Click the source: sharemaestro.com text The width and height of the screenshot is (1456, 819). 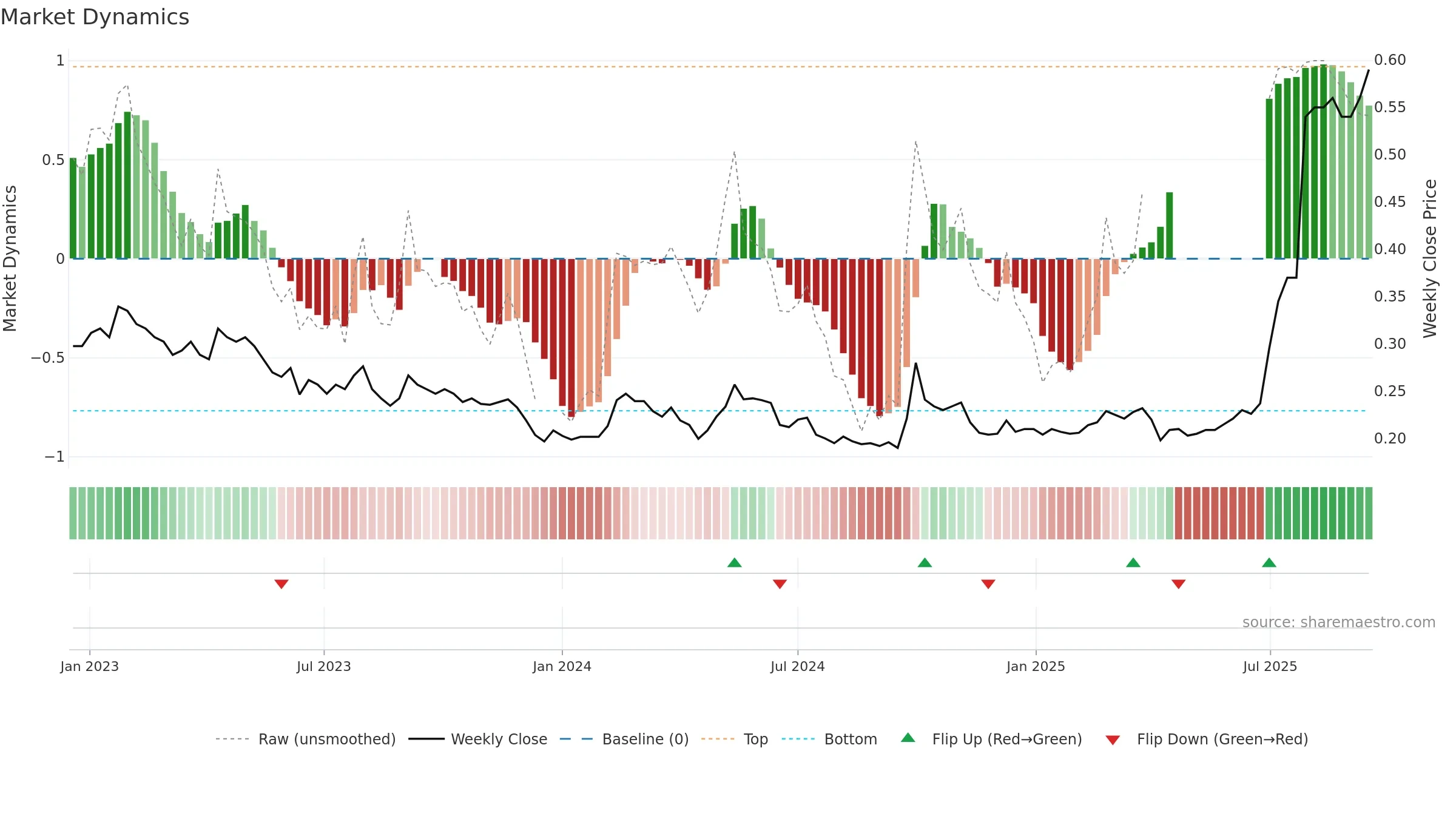pyautogui.click(x=1339, y=622)
